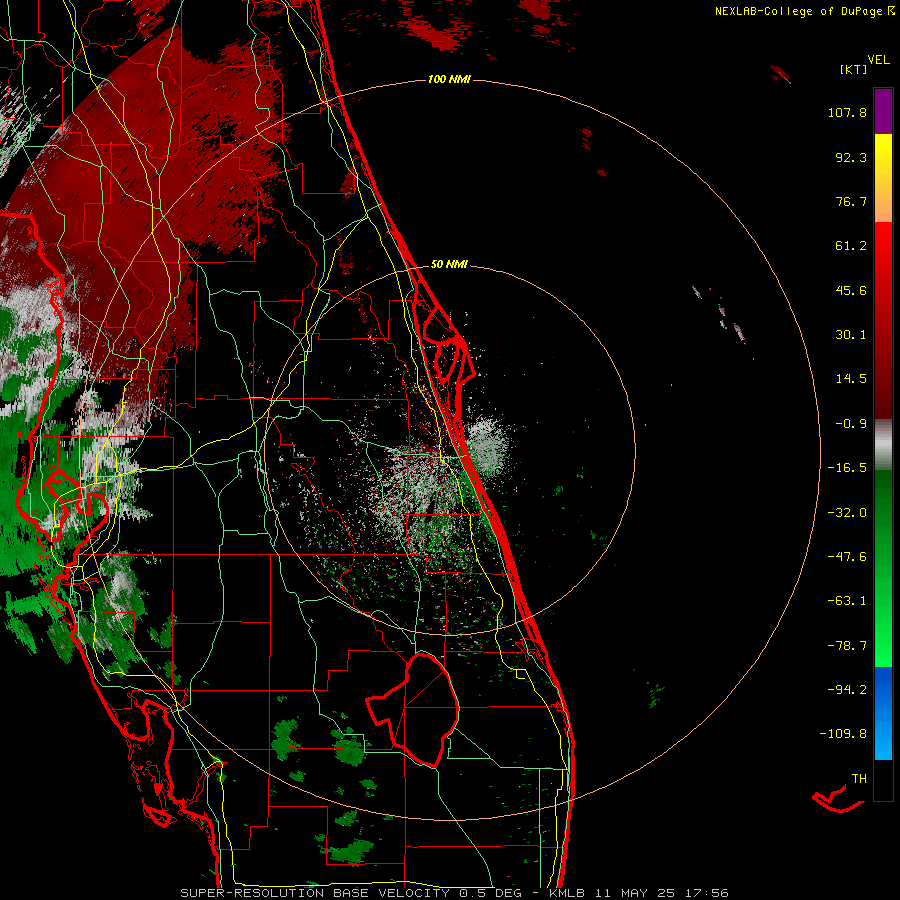Pick the 107.8 velocity scale value
Screen dimensions: 900x900
pos(847,112)
